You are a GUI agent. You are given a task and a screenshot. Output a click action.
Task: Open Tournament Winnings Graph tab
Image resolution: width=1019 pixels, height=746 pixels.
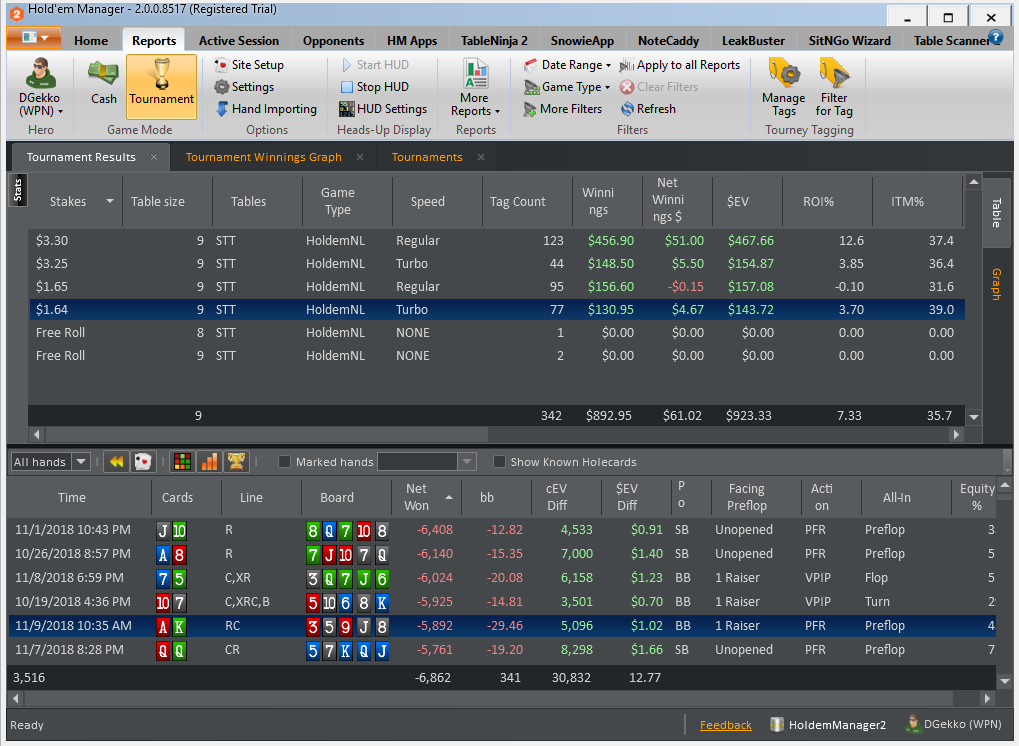263,157
